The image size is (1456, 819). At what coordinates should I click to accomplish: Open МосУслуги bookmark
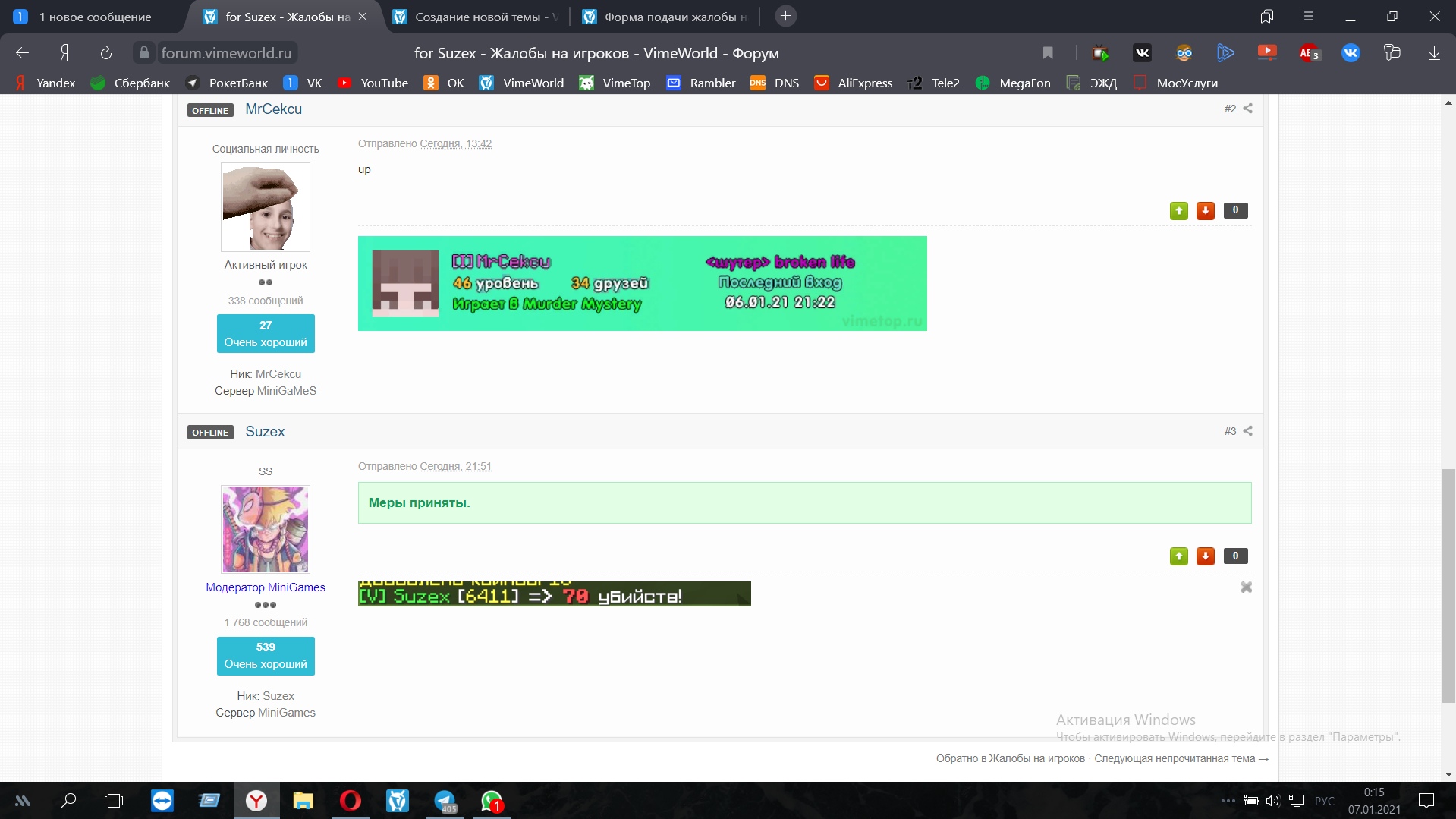pyautogui.click(x=1175, y=83)
